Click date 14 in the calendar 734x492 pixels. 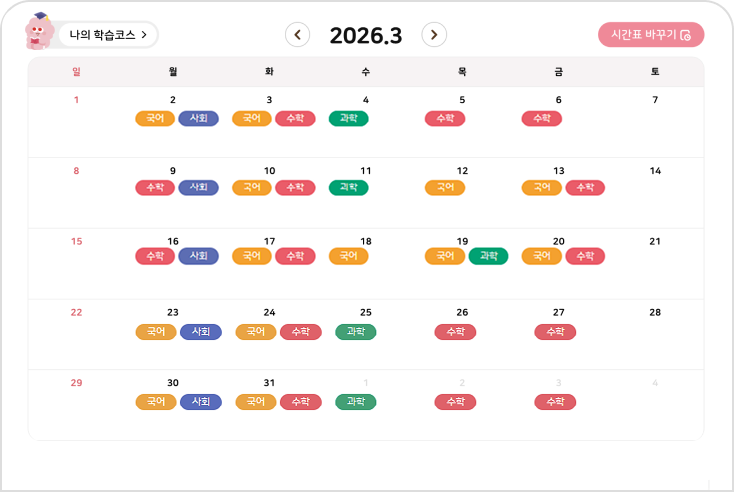point(655,171)
